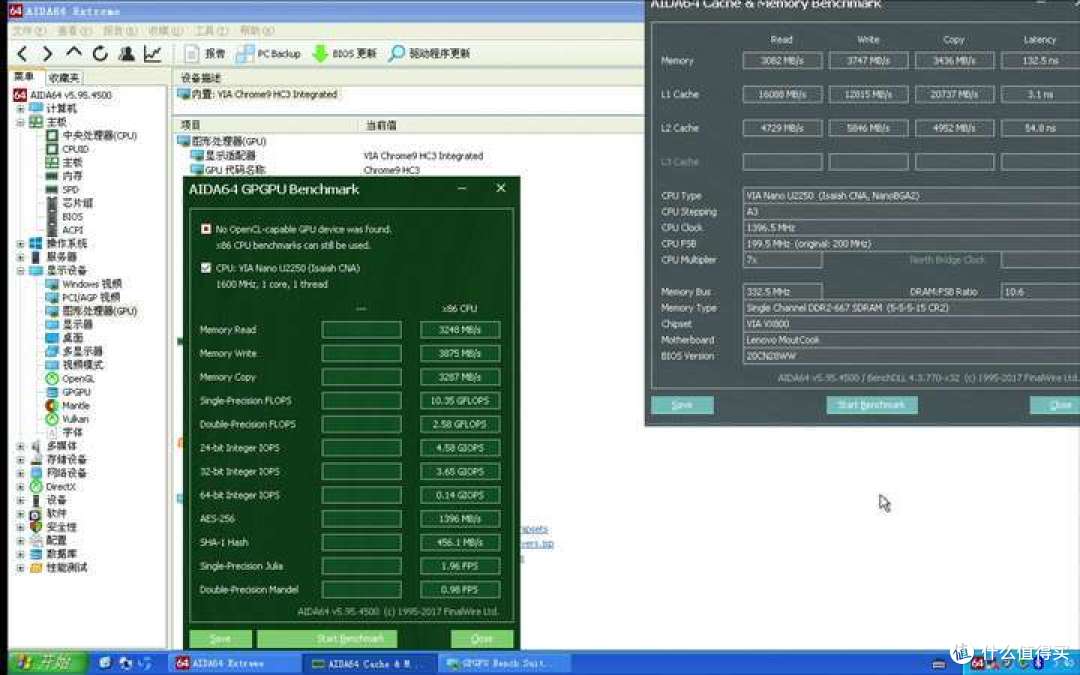Click the Single-Precision FLOPS result value
Screen dimensions: 1080x675
(459, 401)
